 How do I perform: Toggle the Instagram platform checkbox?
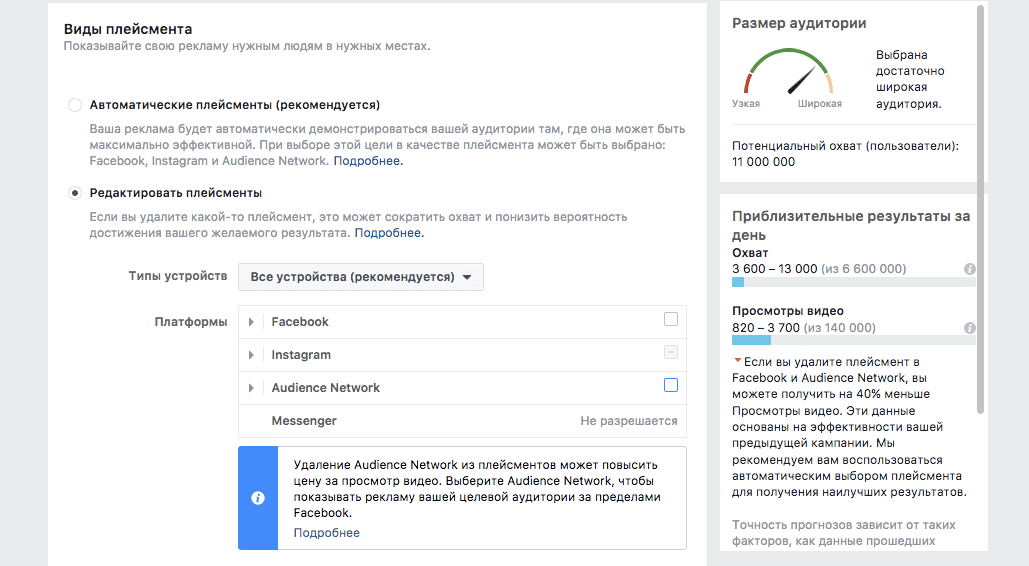671,353
